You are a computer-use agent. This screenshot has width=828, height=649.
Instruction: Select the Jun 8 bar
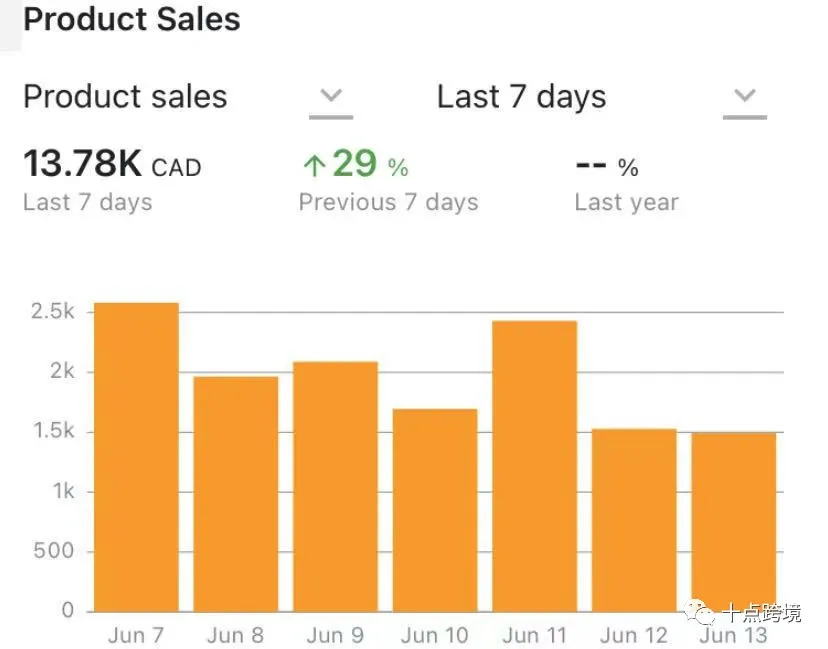[236, 494]
